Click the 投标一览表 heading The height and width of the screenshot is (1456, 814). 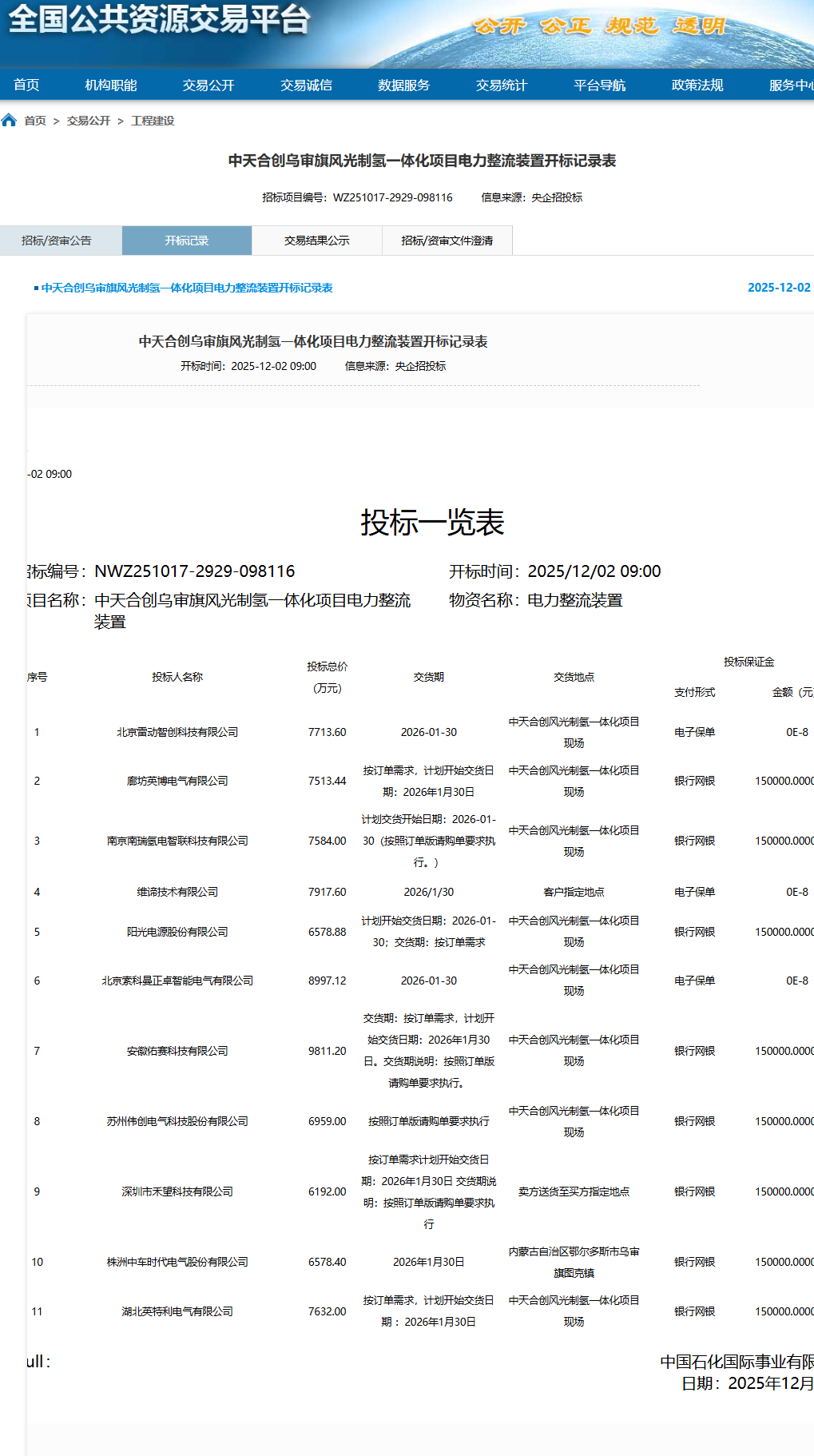[x=432, y=523]
